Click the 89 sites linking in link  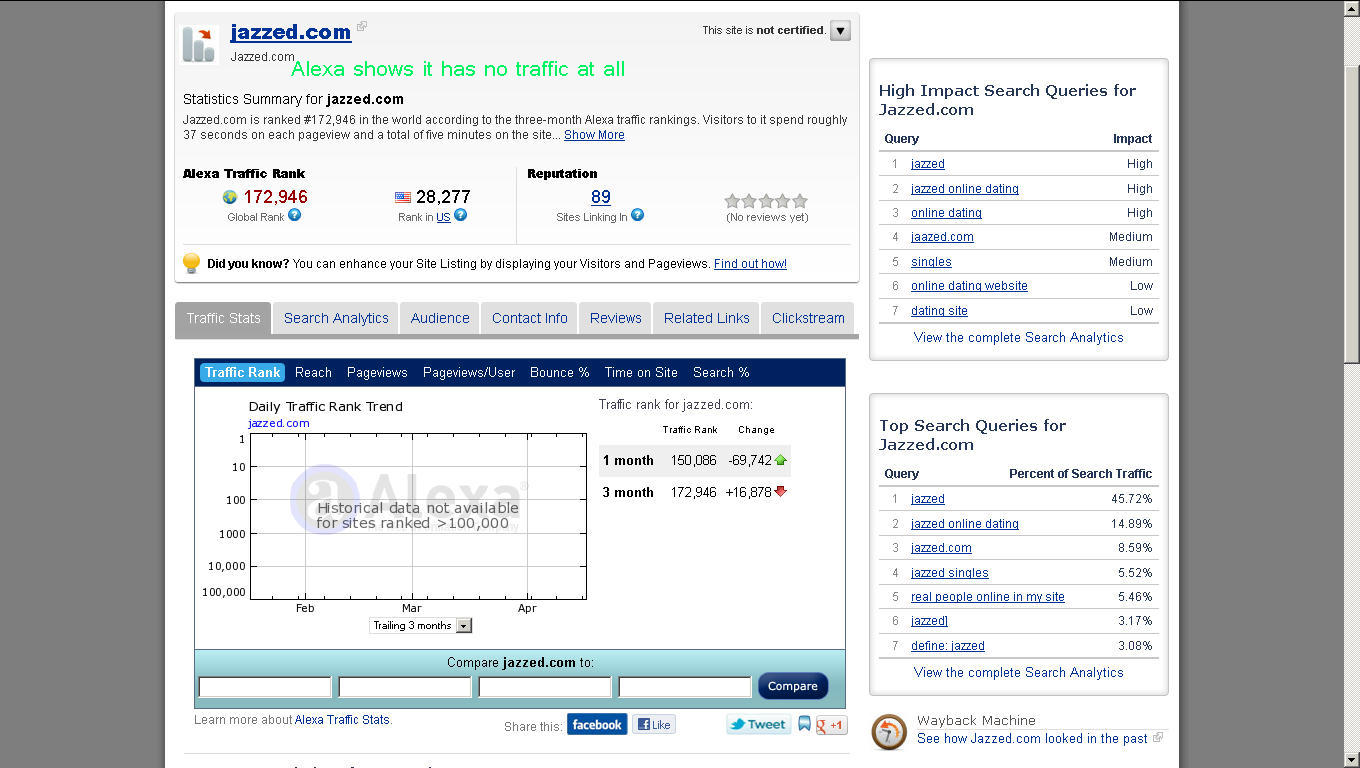point(601,197)
